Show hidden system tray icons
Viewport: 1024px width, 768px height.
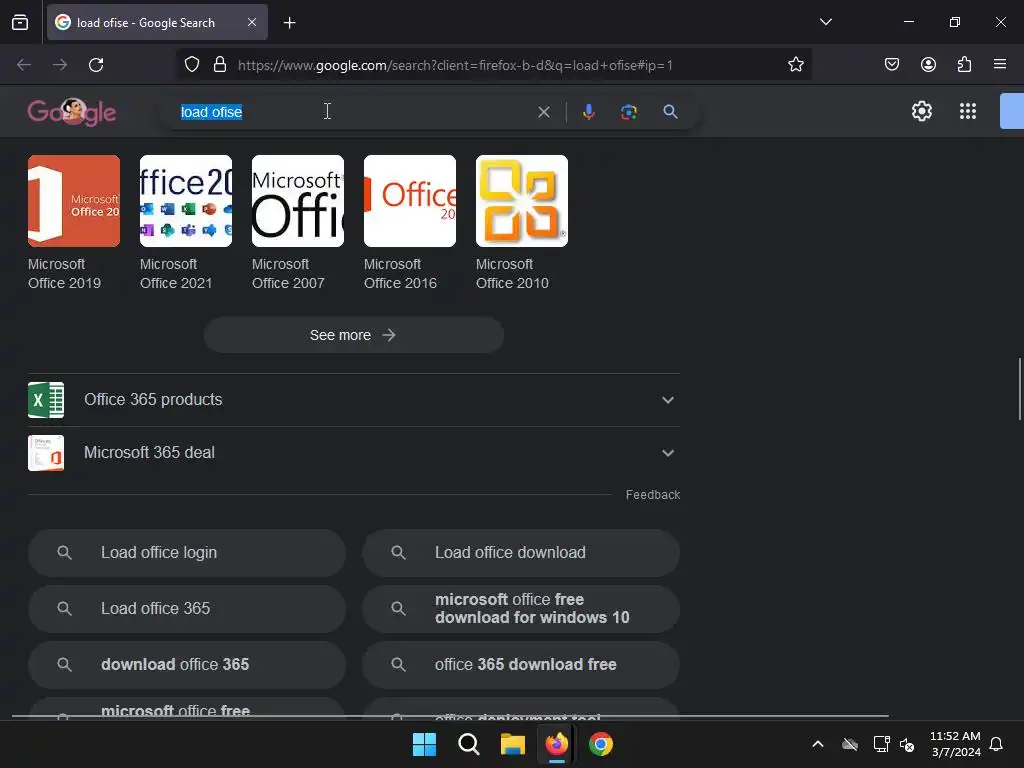(x=818, y=744)
